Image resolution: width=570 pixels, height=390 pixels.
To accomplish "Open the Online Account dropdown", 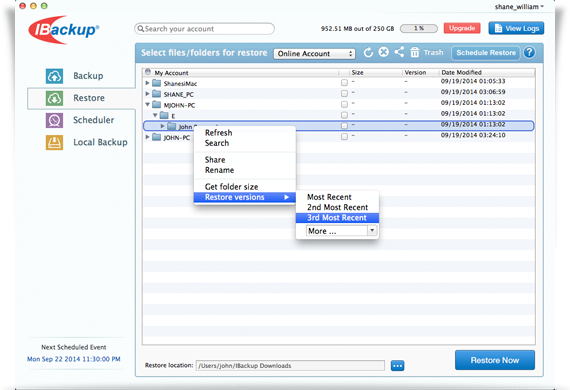I will 314,54.
